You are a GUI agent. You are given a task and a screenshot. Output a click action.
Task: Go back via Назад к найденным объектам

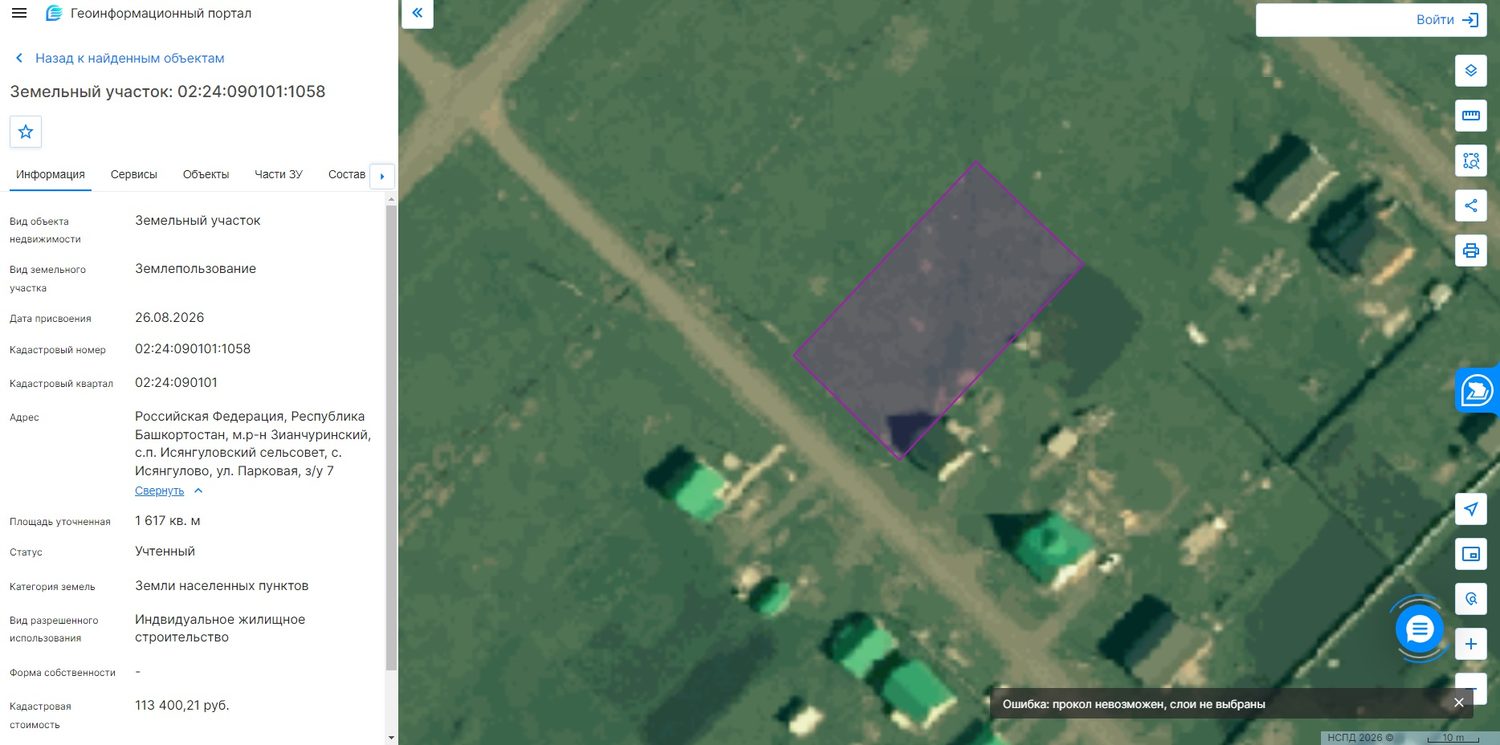[x=119, y=58]
